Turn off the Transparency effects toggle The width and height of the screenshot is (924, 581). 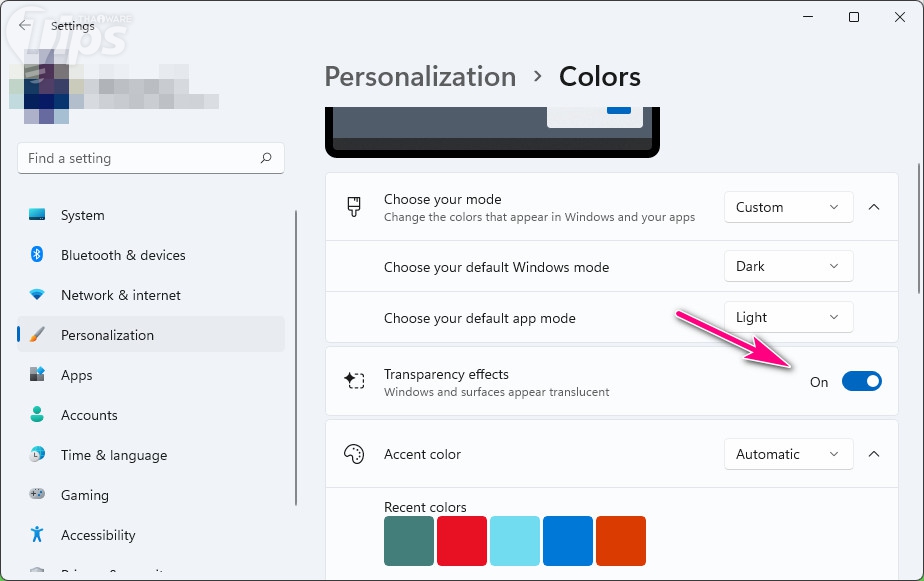[861, 381]
